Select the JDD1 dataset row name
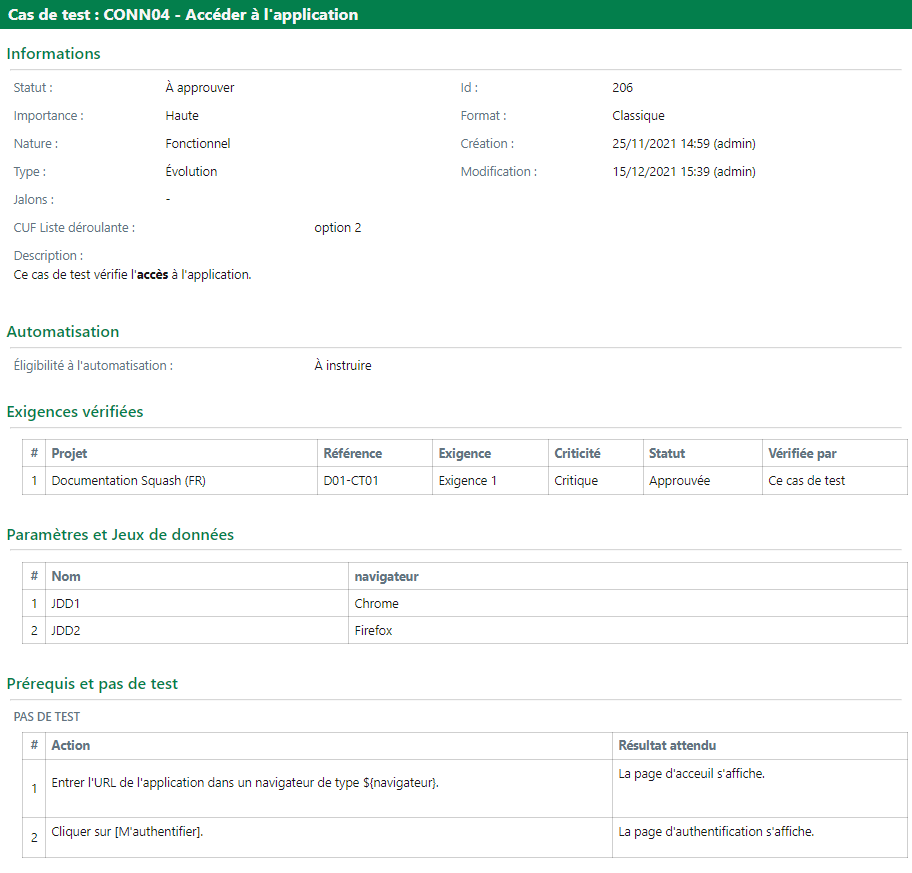This screenshot has width=912, height=873. (x=68, y=604)
